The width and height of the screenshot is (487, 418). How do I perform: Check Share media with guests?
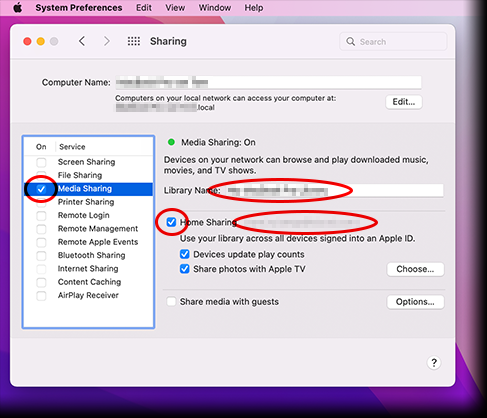(171, 302)
